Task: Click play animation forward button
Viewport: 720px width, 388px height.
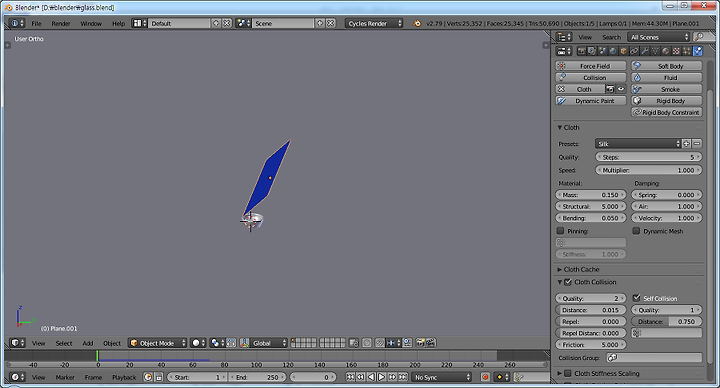Action: pos(382,377)
